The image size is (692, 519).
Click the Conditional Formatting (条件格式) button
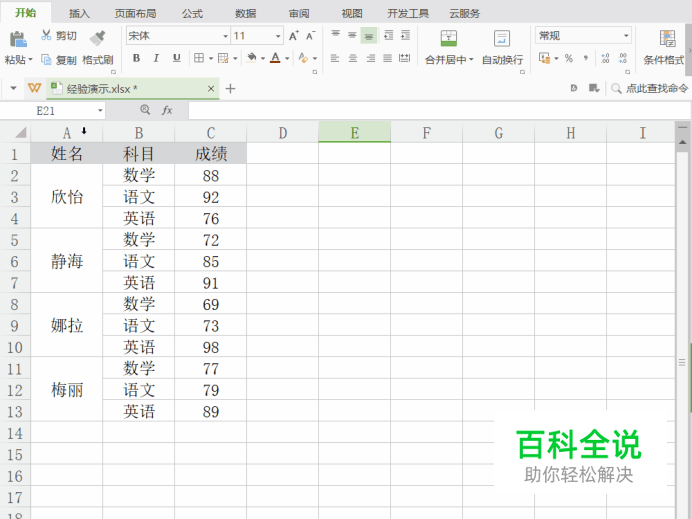[664, 48]
